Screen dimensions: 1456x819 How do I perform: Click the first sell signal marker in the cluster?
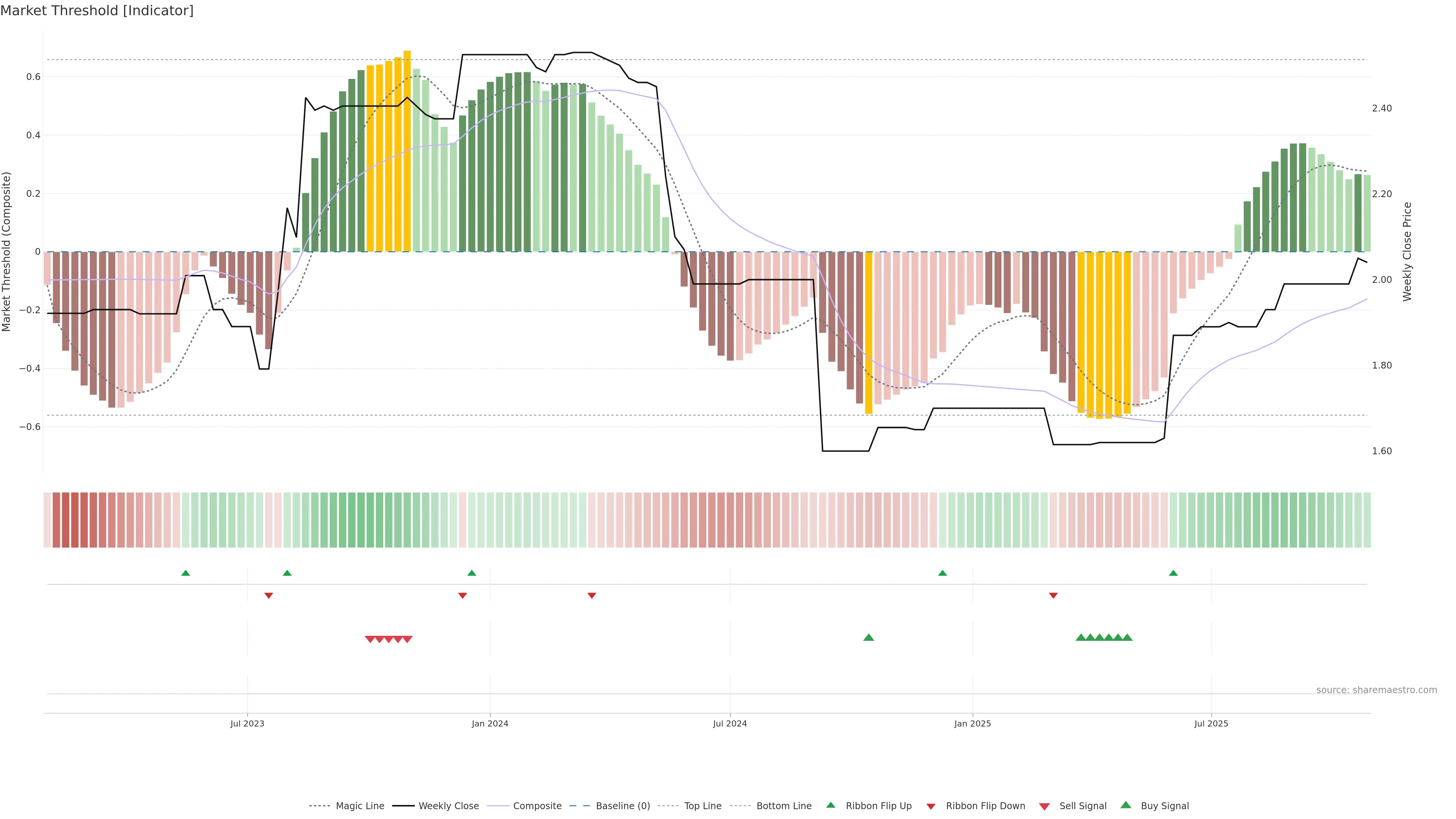click(x=370, y=639)
